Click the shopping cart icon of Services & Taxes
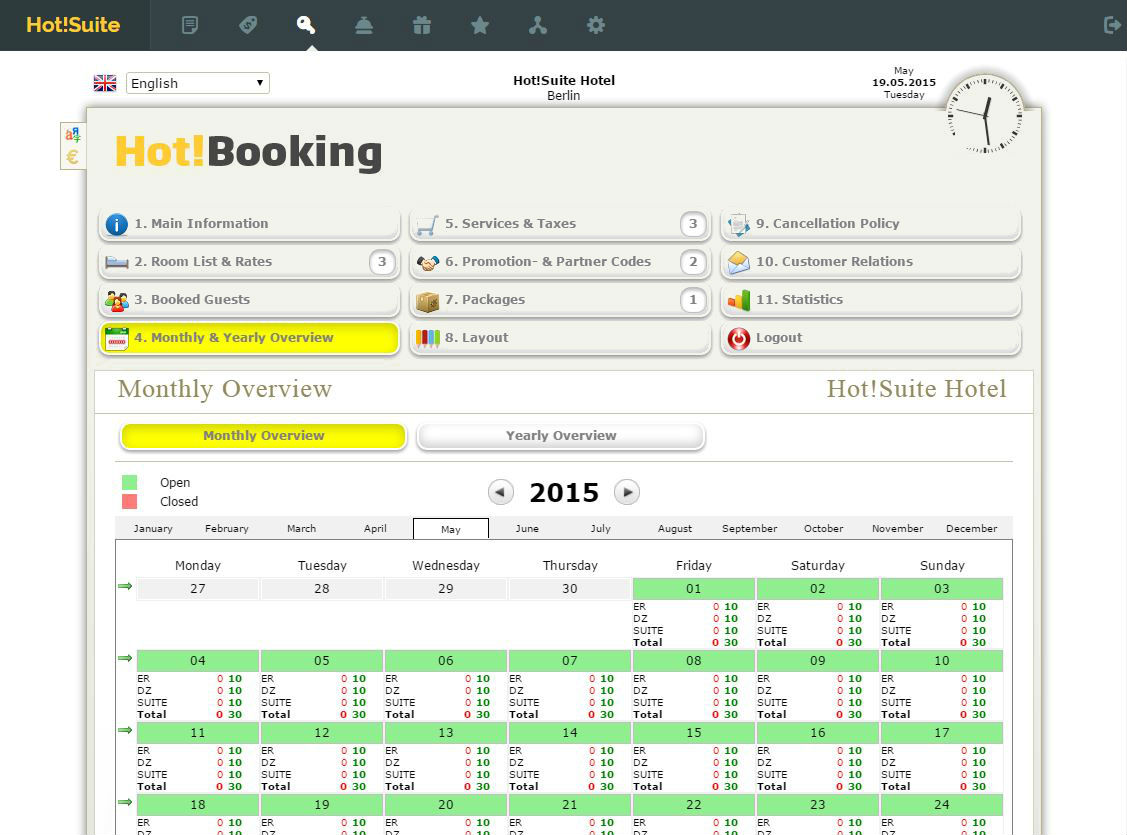 click(427, 225)
